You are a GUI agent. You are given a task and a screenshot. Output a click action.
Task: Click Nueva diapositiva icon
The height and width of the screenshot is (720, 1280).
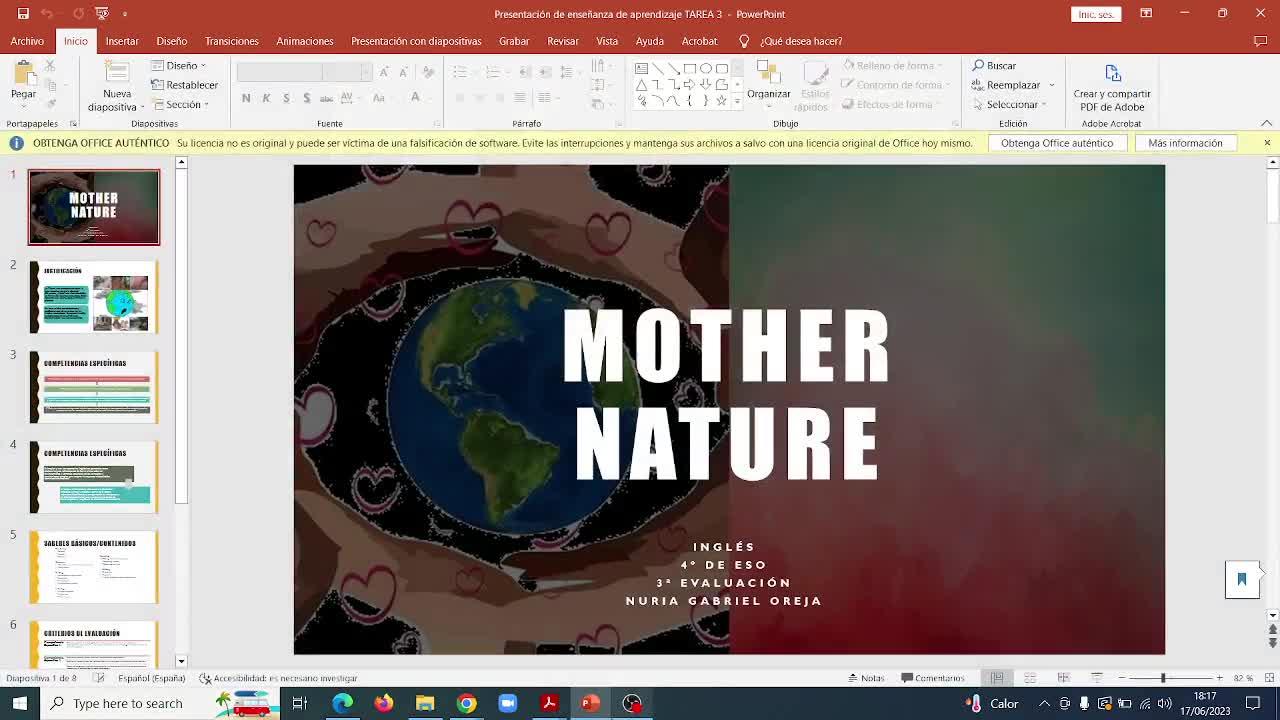[117, 75]
